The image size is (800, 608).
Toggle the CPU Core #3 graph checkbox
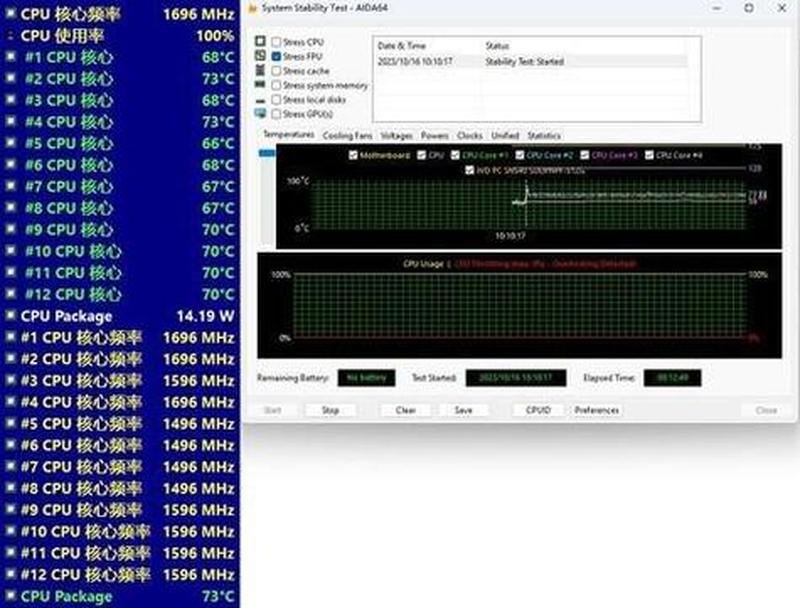585,155
